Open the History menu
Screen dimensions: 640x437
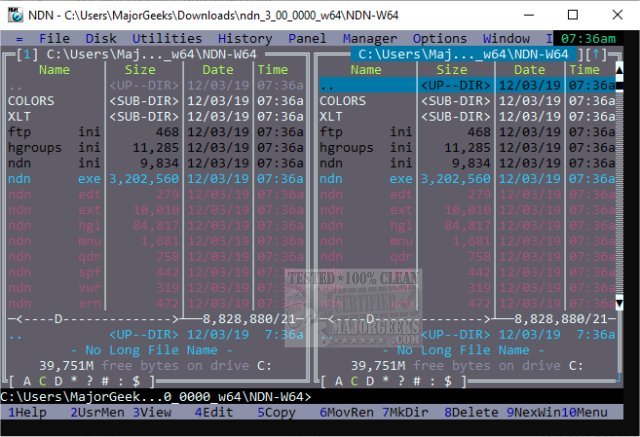245,39
